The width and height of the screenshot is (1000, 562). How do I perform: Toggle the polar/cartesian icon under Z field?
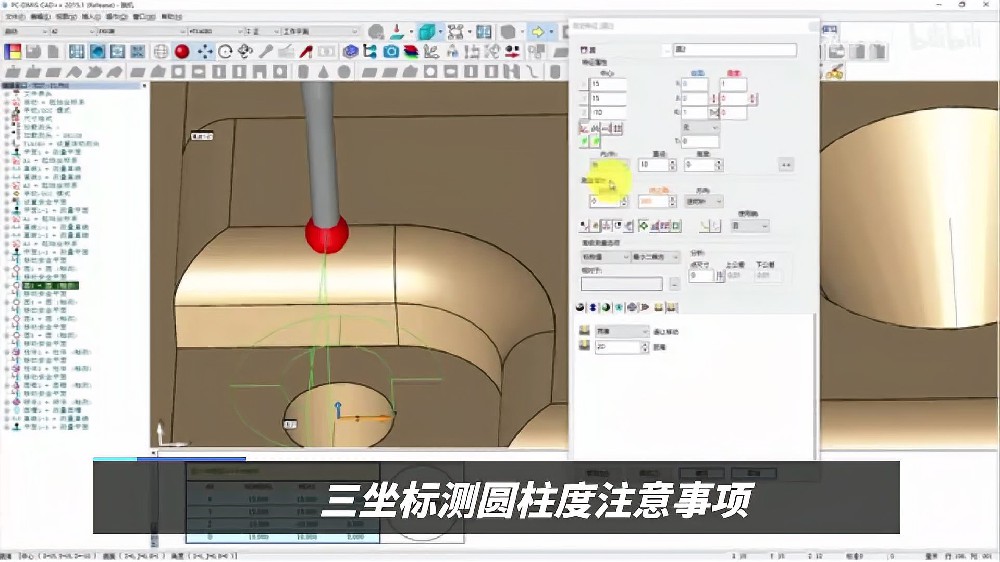click(x=584, y=128)
